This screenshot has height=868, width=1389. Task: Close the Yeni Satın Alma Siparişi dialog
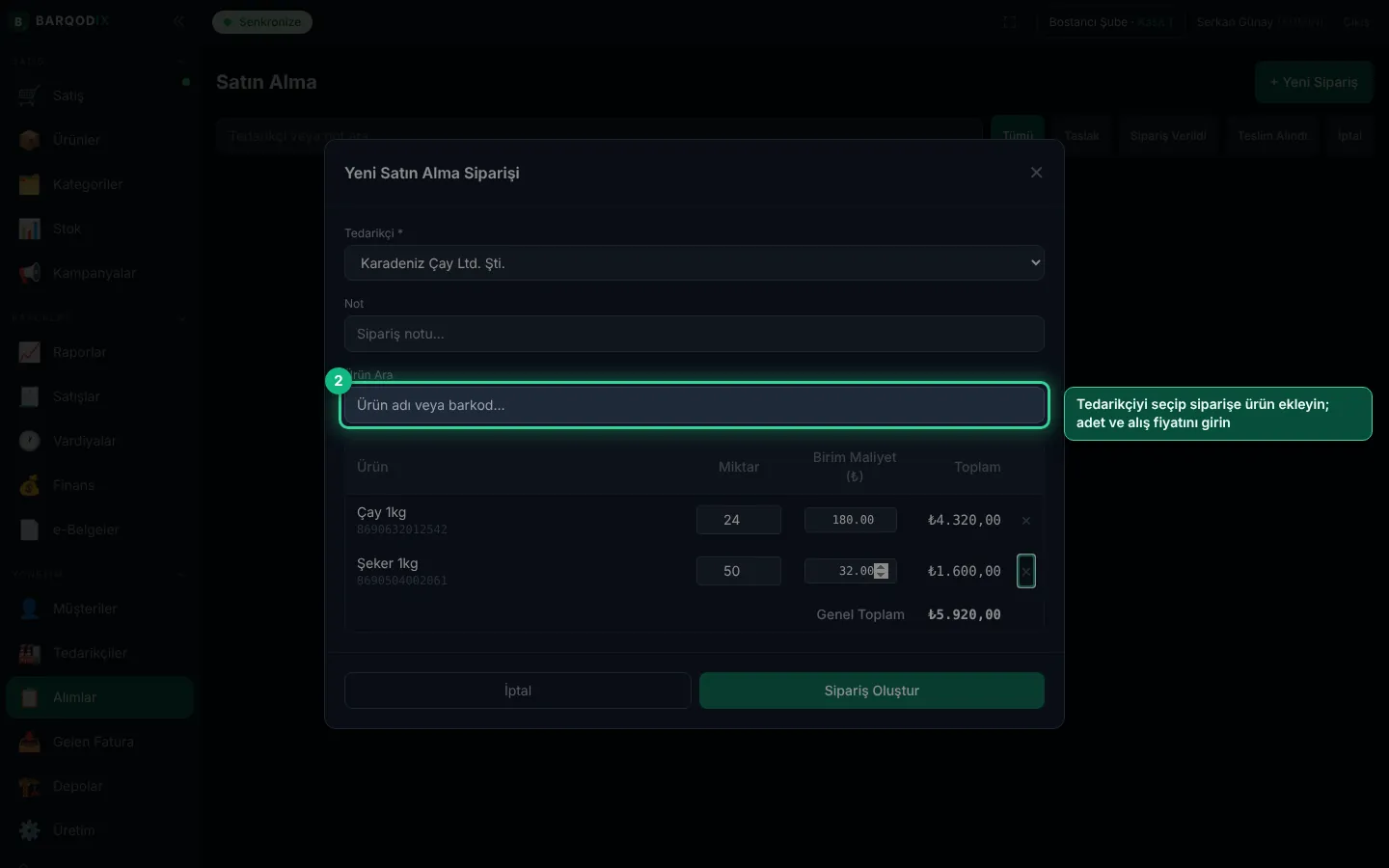(x=1037, y=173)
